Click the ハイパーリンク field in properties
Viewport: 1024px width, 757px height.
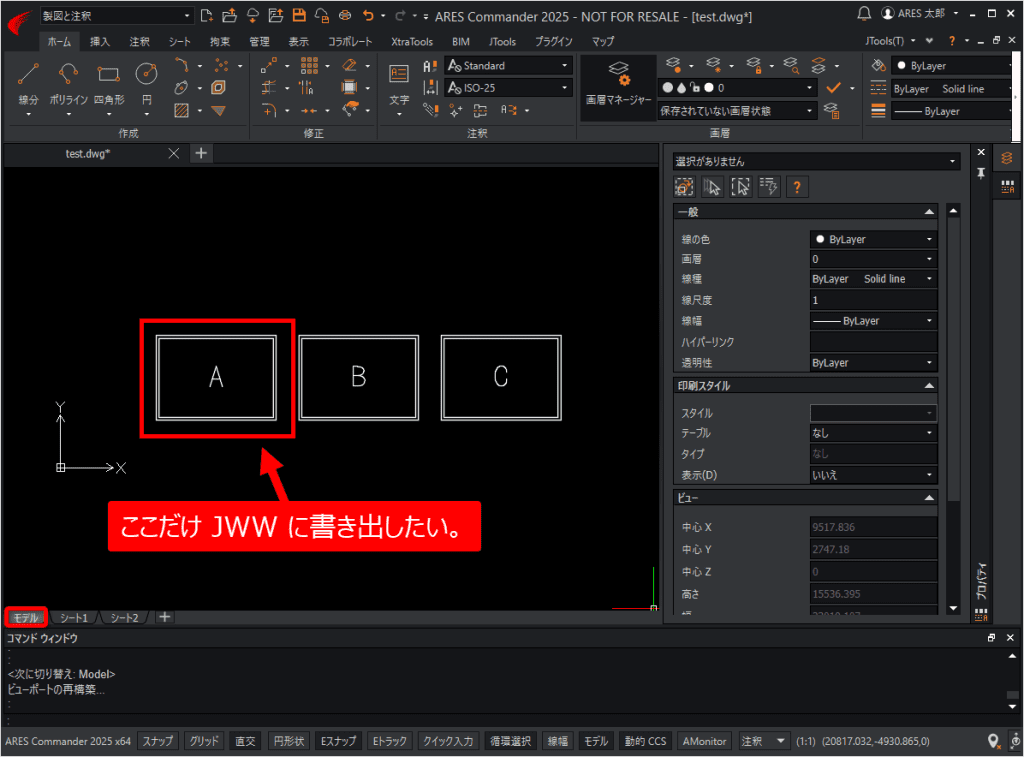pyautogui.click(x=873, y=342)
